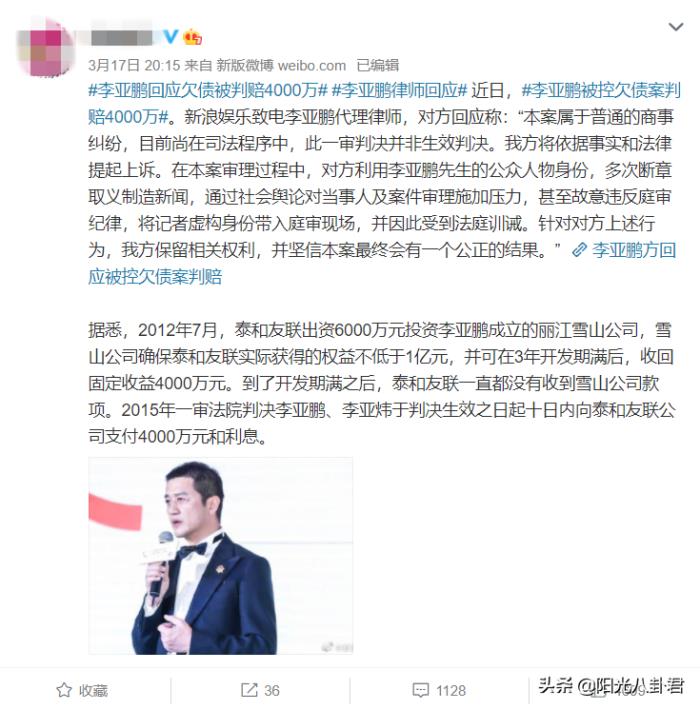700x710 pixels.
Task: Open comments via speech bubble icon
Action: pos(421,691)
